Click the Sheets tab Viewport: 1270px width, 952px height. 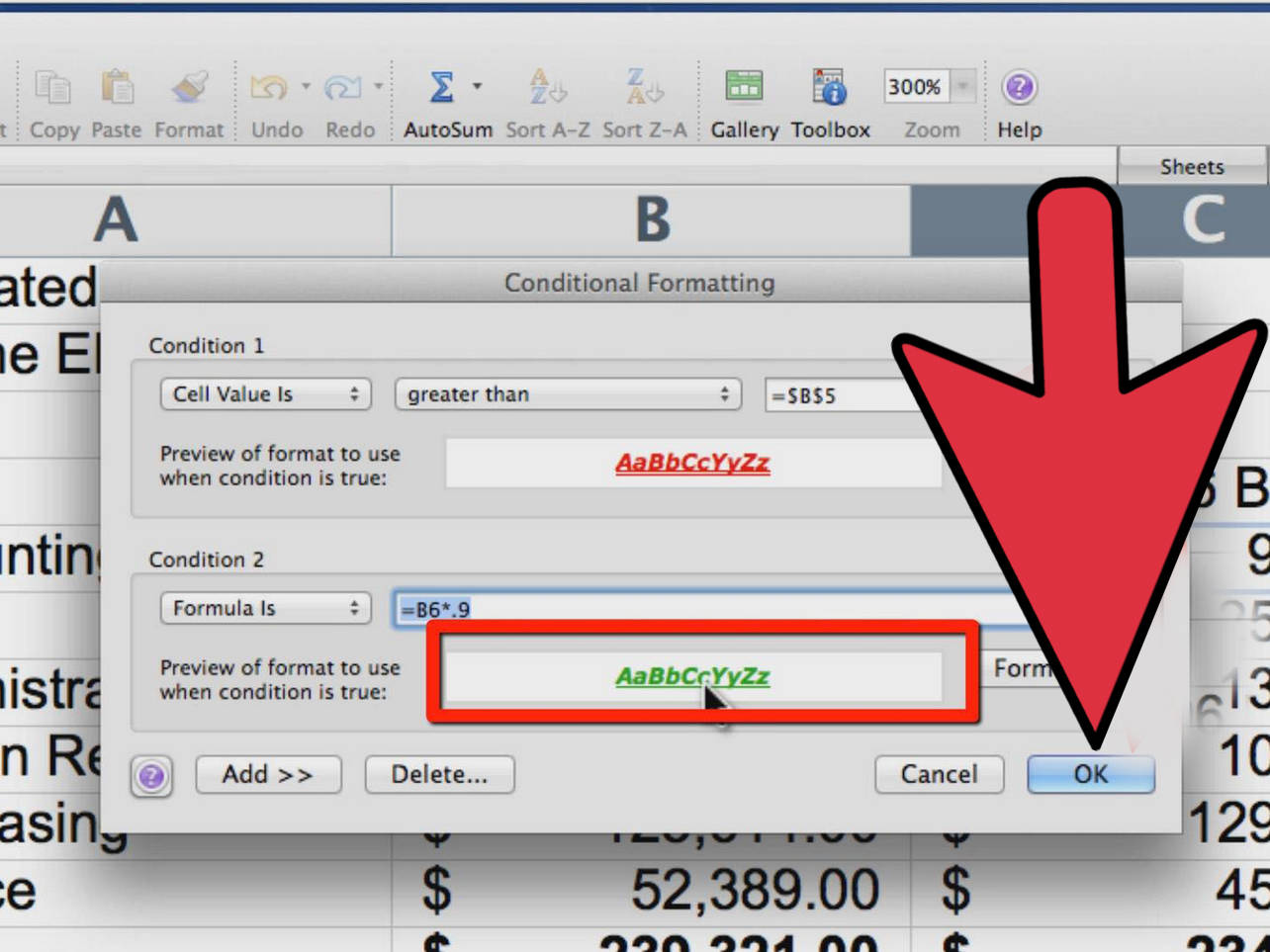click(x=1193, y=166)
